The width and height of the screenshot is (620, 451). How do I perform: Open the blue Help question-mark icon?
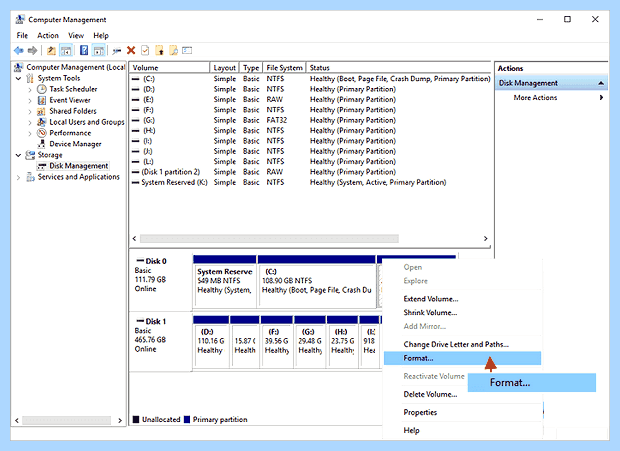pos(84,51)
